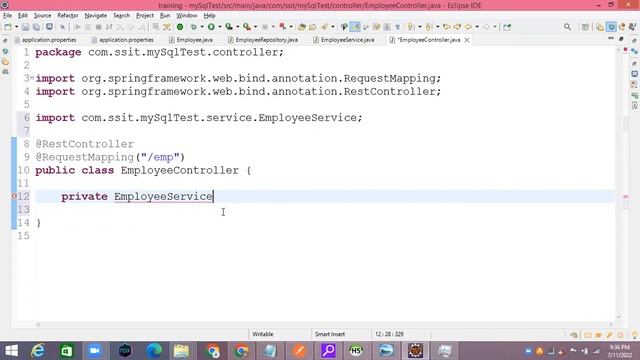This screenshot has height=360, width=640.
Task: Expand the Debug button dropdown arrow
Action: [x=202, y=27]
